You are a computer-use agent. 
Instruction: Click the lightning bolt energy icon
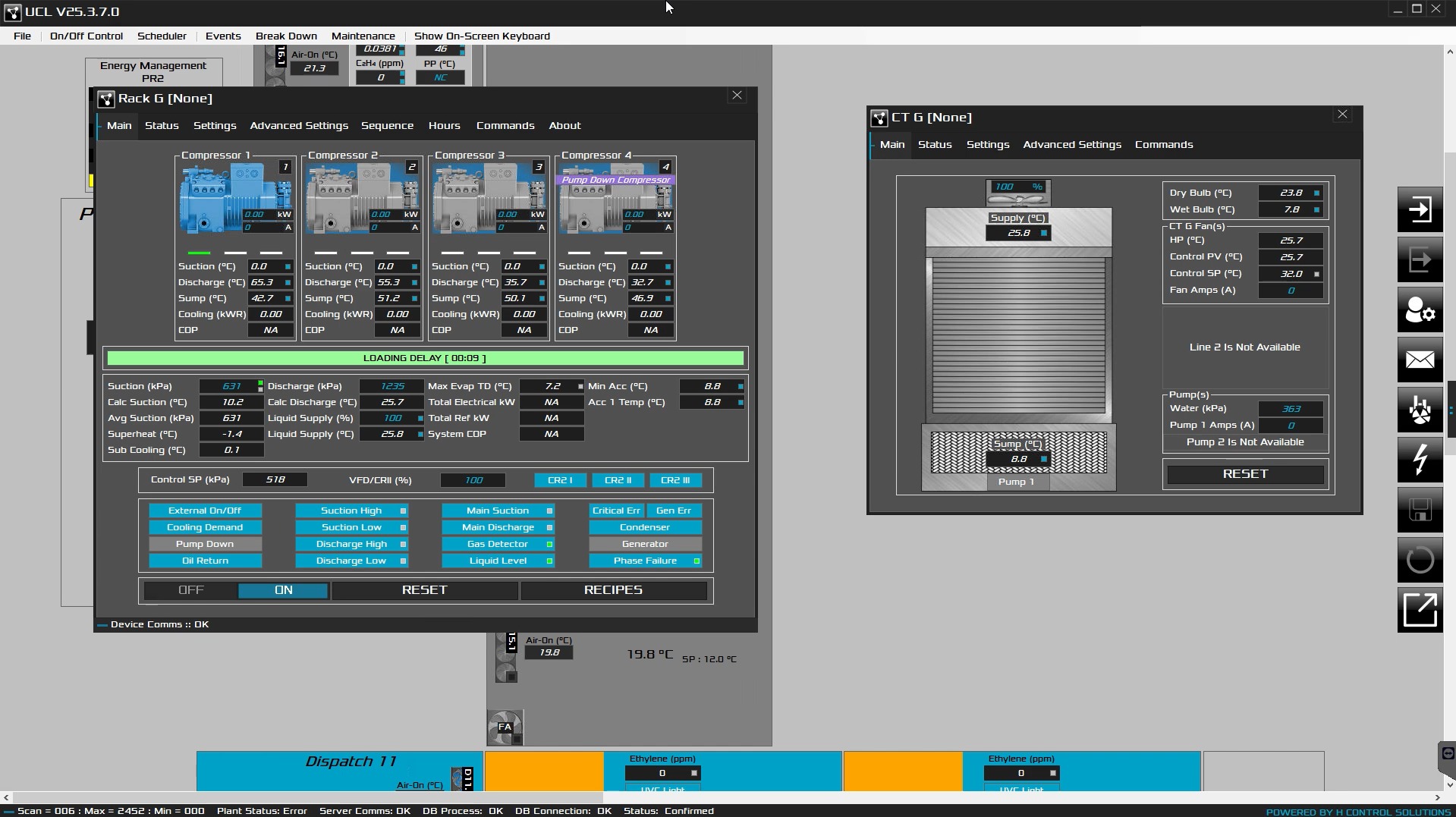coord(1420,460)
